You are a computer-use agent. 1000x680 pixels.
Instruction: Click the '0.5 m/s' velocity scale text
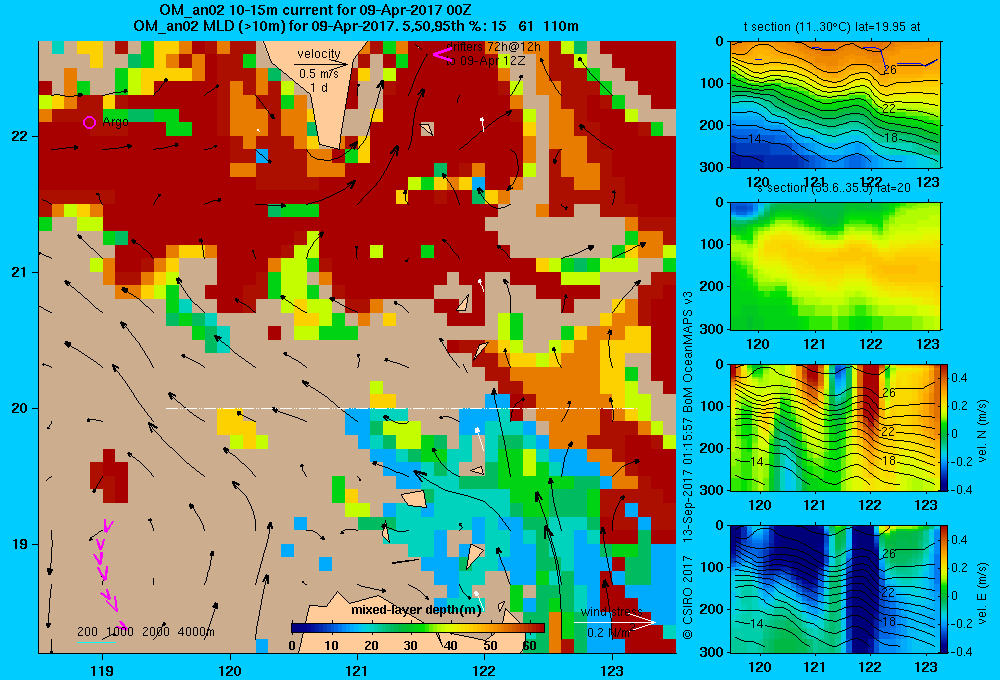pyautogui.click(x=319, y=74)
